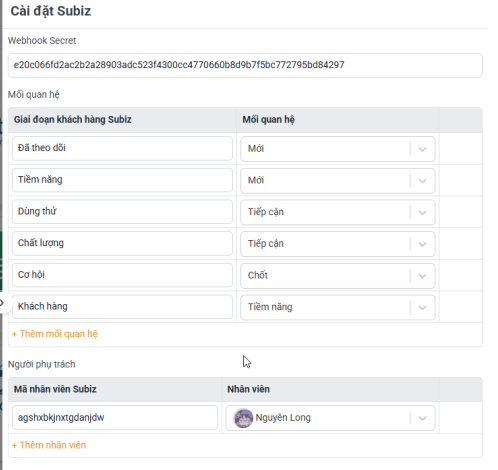
Task: Edit the Dùng thử stage input
Action: pos(122,211)
